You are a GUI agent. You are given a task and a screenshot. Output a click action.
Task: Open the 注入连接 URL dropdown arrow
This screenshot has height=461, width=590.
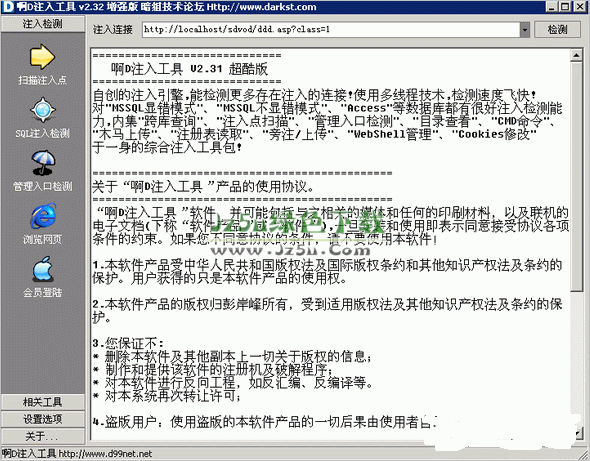click(525, 30)
